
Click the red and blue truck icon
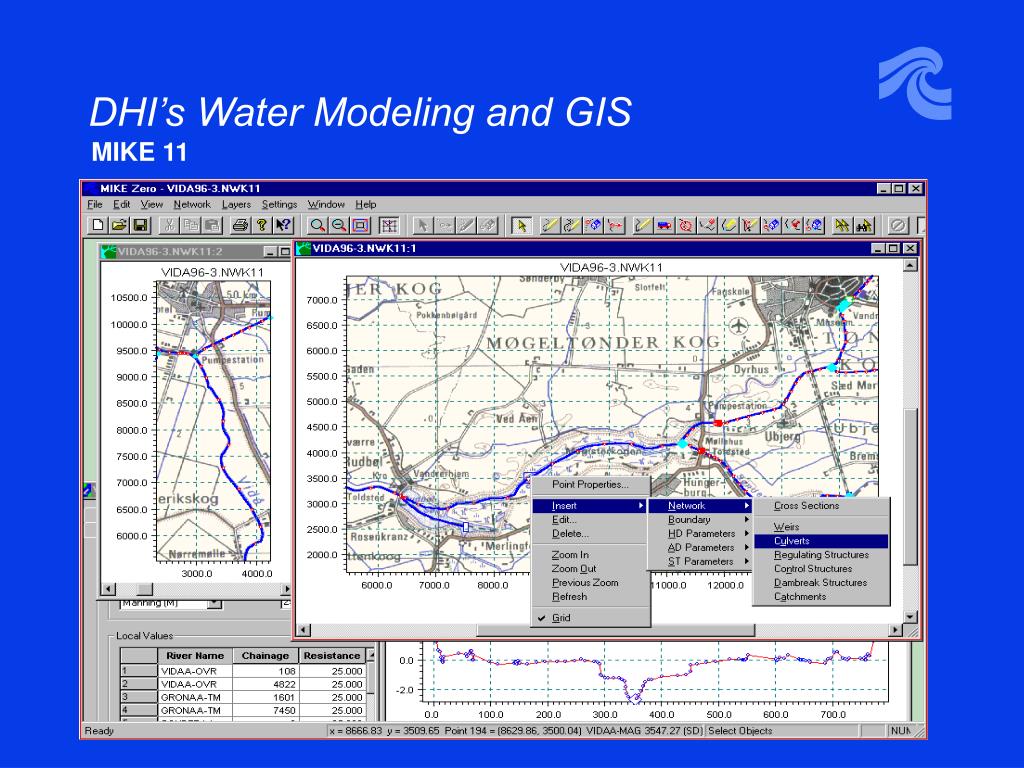coord(664,225)
